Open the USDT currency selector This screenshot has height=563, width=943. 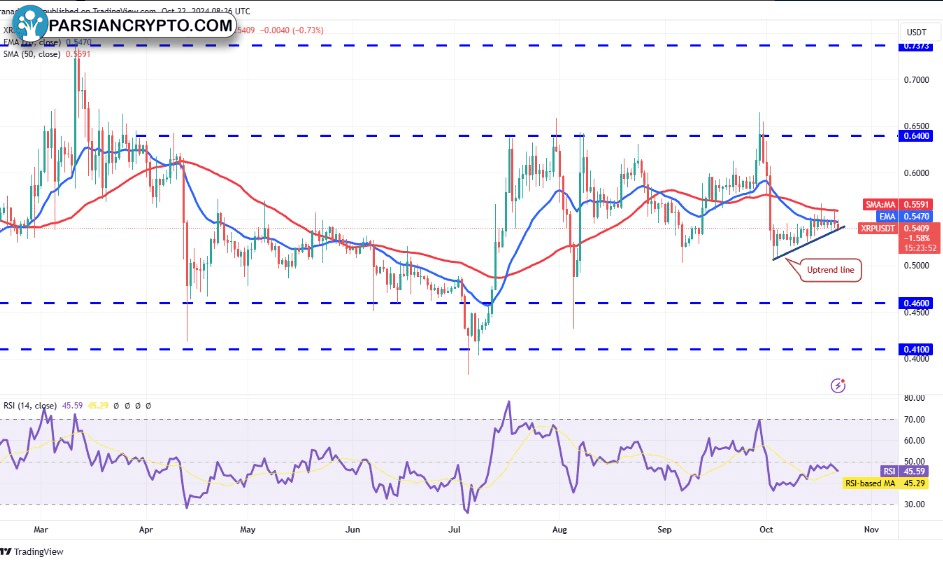[x=917, y=32]
